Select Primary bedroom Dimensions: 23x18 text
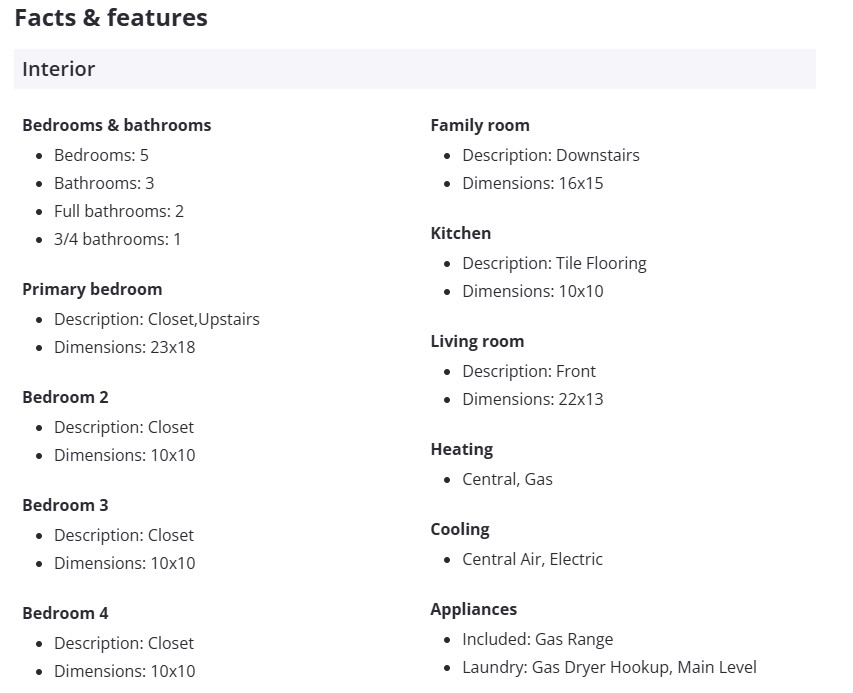853x693 pixels. [x=125, y=347]
